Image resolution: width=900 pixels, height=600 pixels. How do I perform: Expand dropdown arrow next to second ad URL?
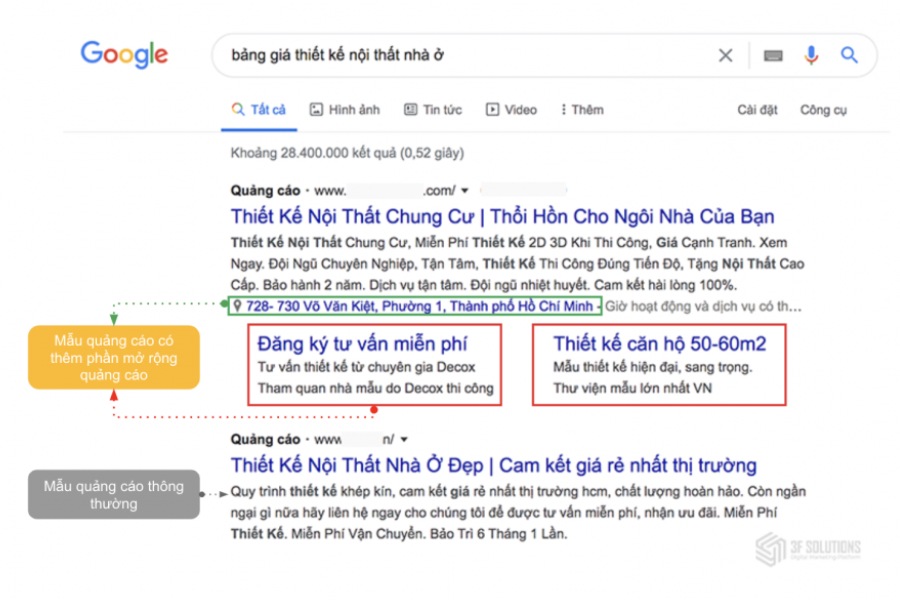[404, 440]
